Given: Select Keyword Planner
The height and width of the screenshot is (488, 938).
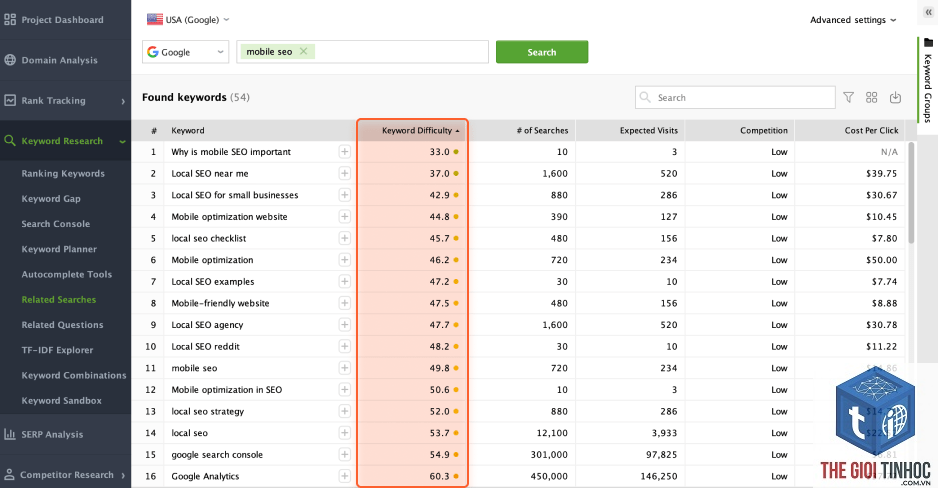Looking at the screenshot, I should coord(59,249).
